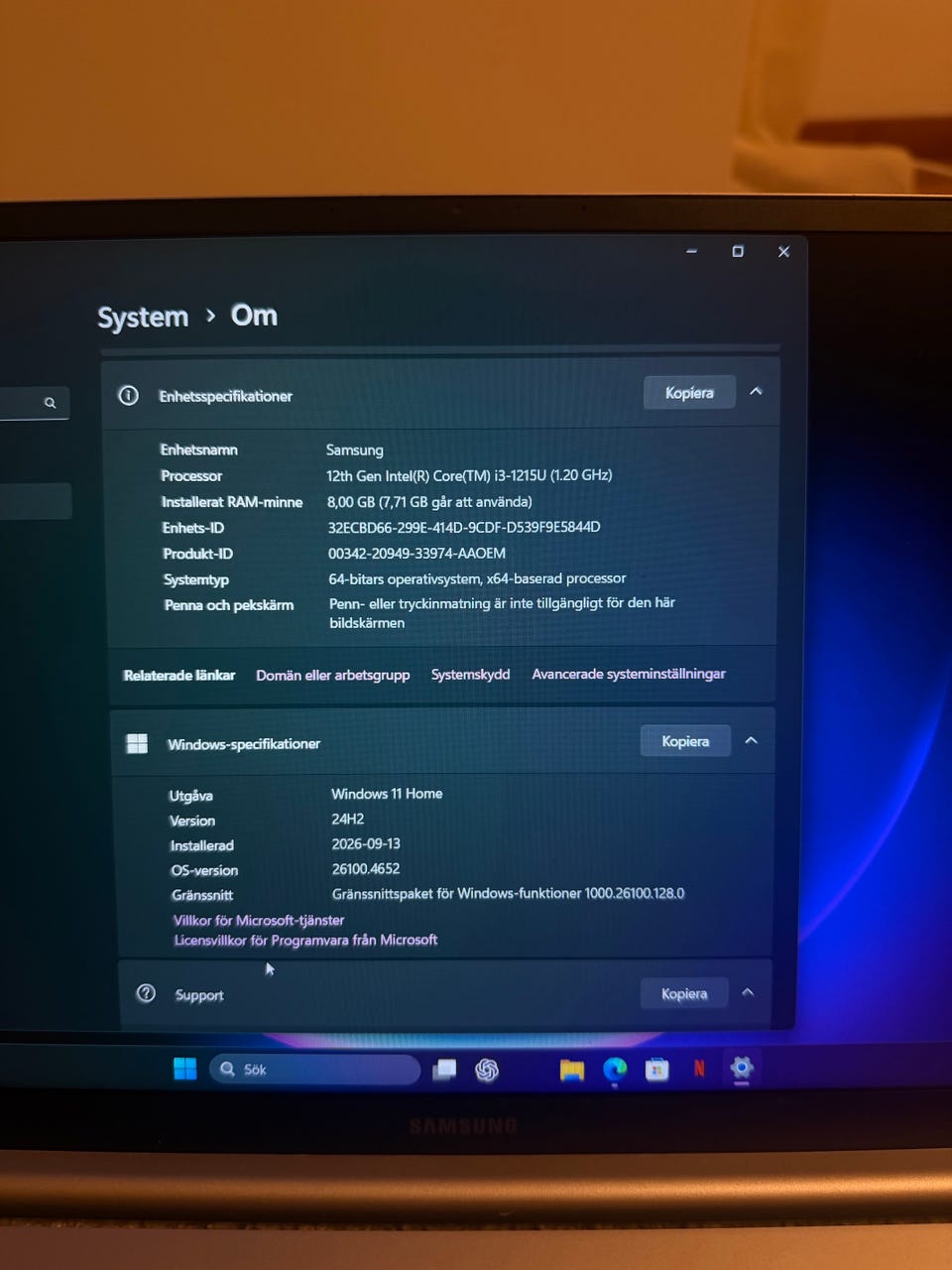Open Avancerade systeminställningar
This screenshot has height=1270, width=952.
click(629, 674)
